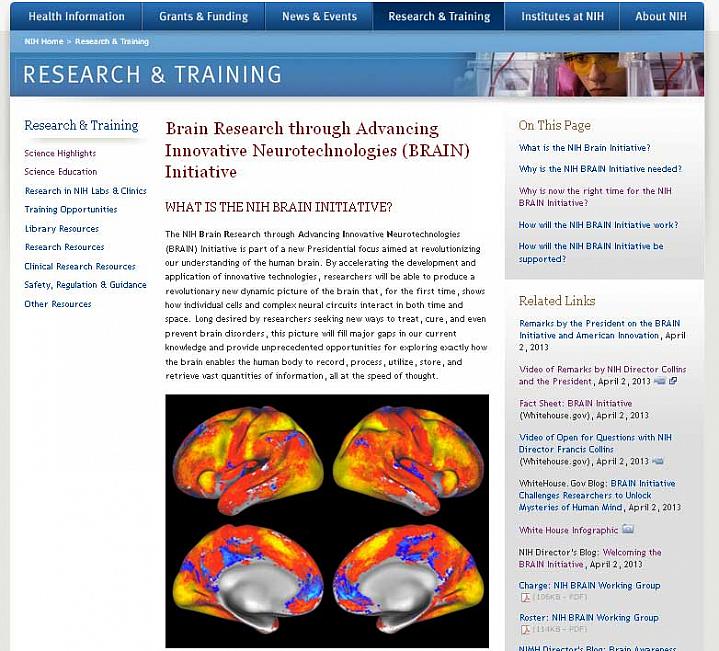Image resolution: width=719 pixels, height=651 pixels.
Task: Open Library Resources sidebar link
Action: (x=61, y=228)
